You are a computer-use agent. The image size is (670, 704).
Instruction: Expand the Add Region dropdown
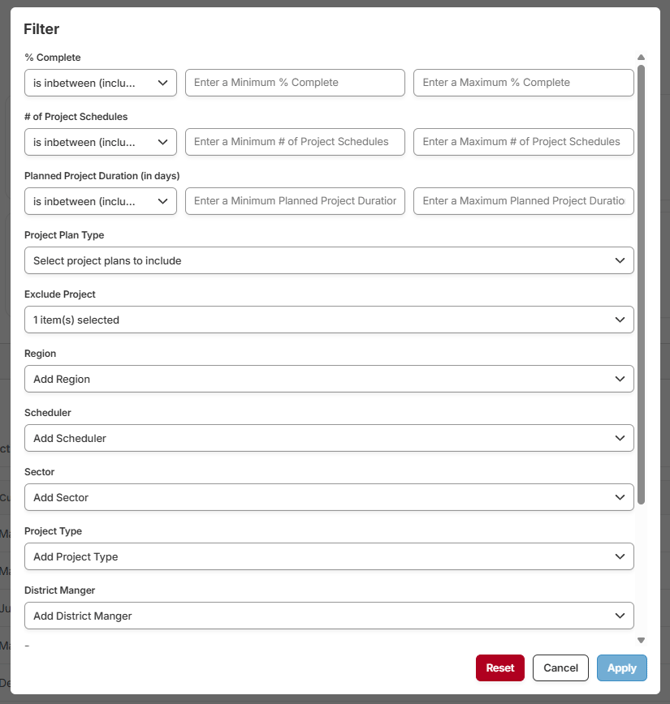point(328,379)
